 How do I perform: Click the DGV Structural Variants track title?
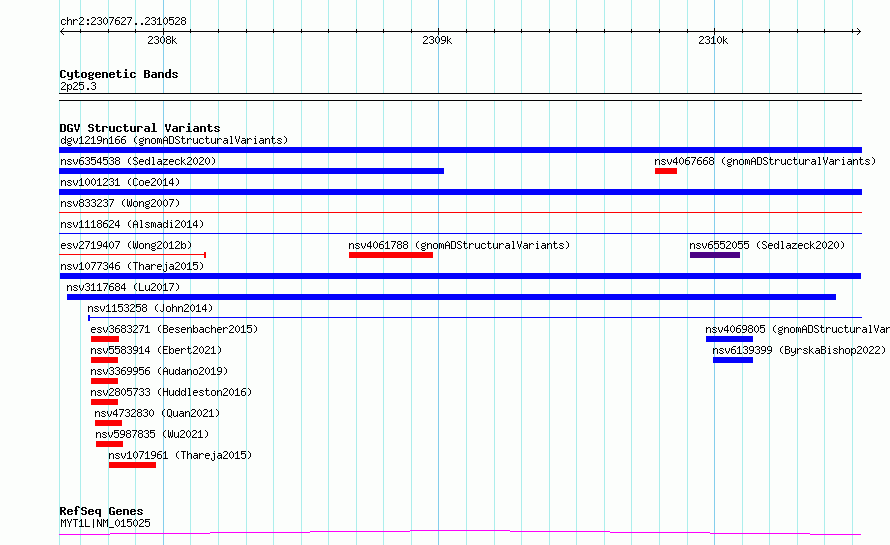pos(140,128)
